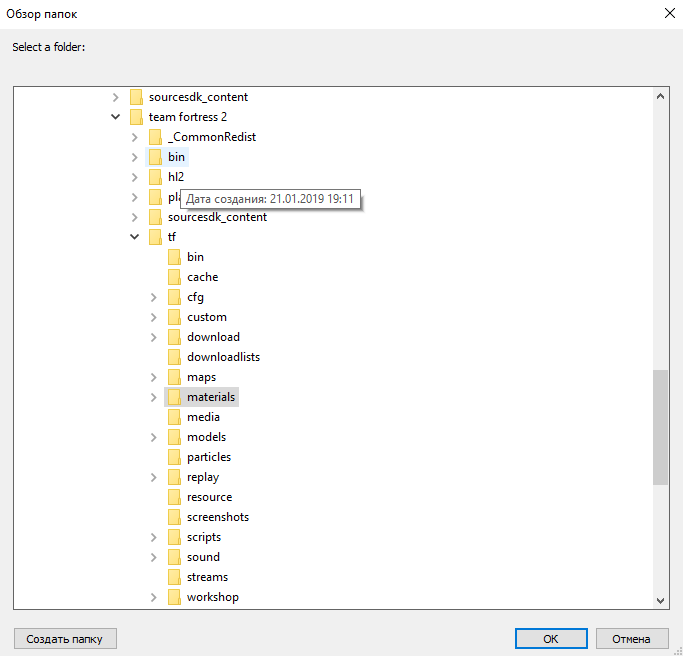Expand the cfg folder chevron

pyautogui.click(x=154, y=297)
